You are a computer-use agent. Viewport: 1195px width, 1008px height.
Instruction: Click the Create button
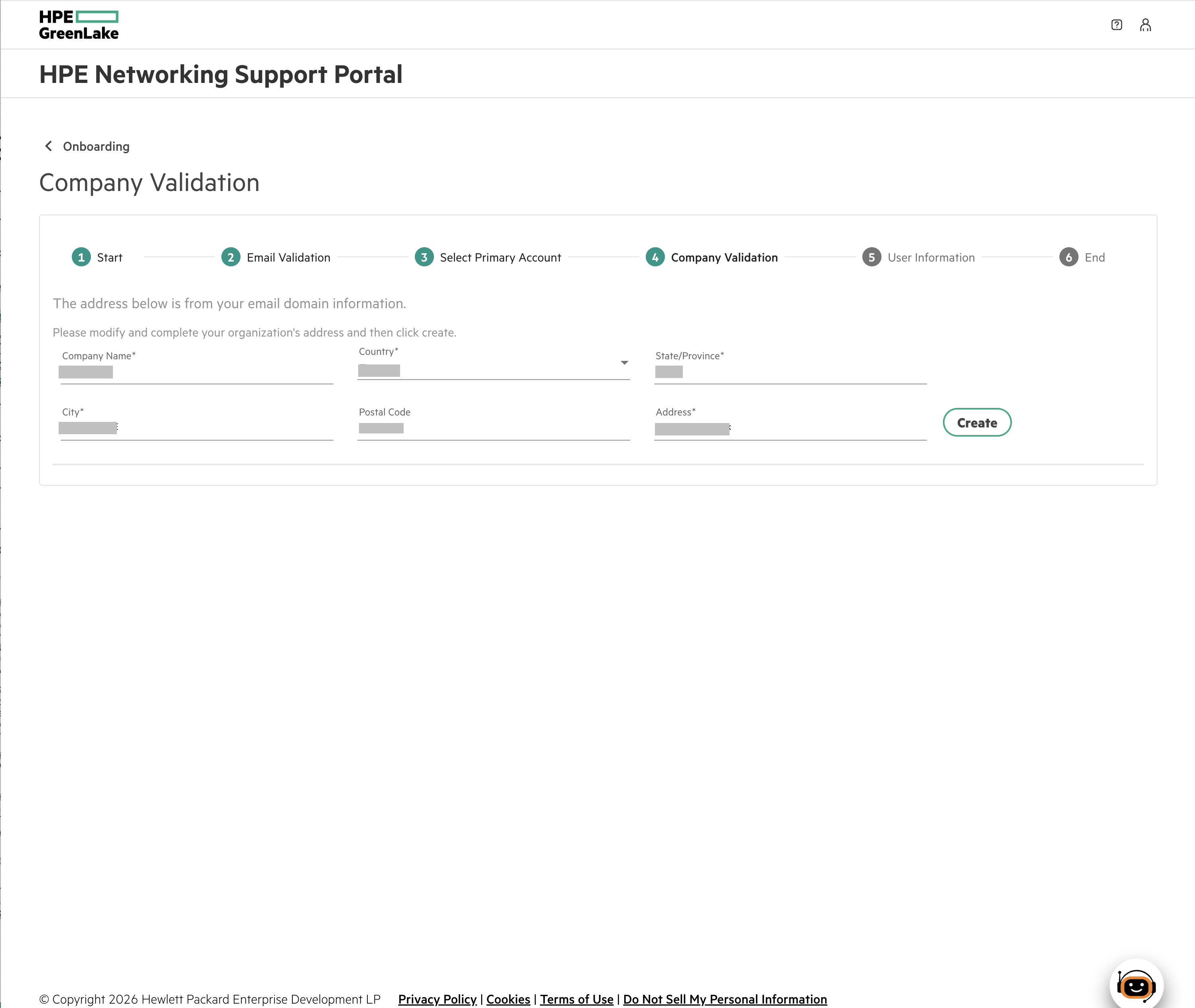[977, 422]
